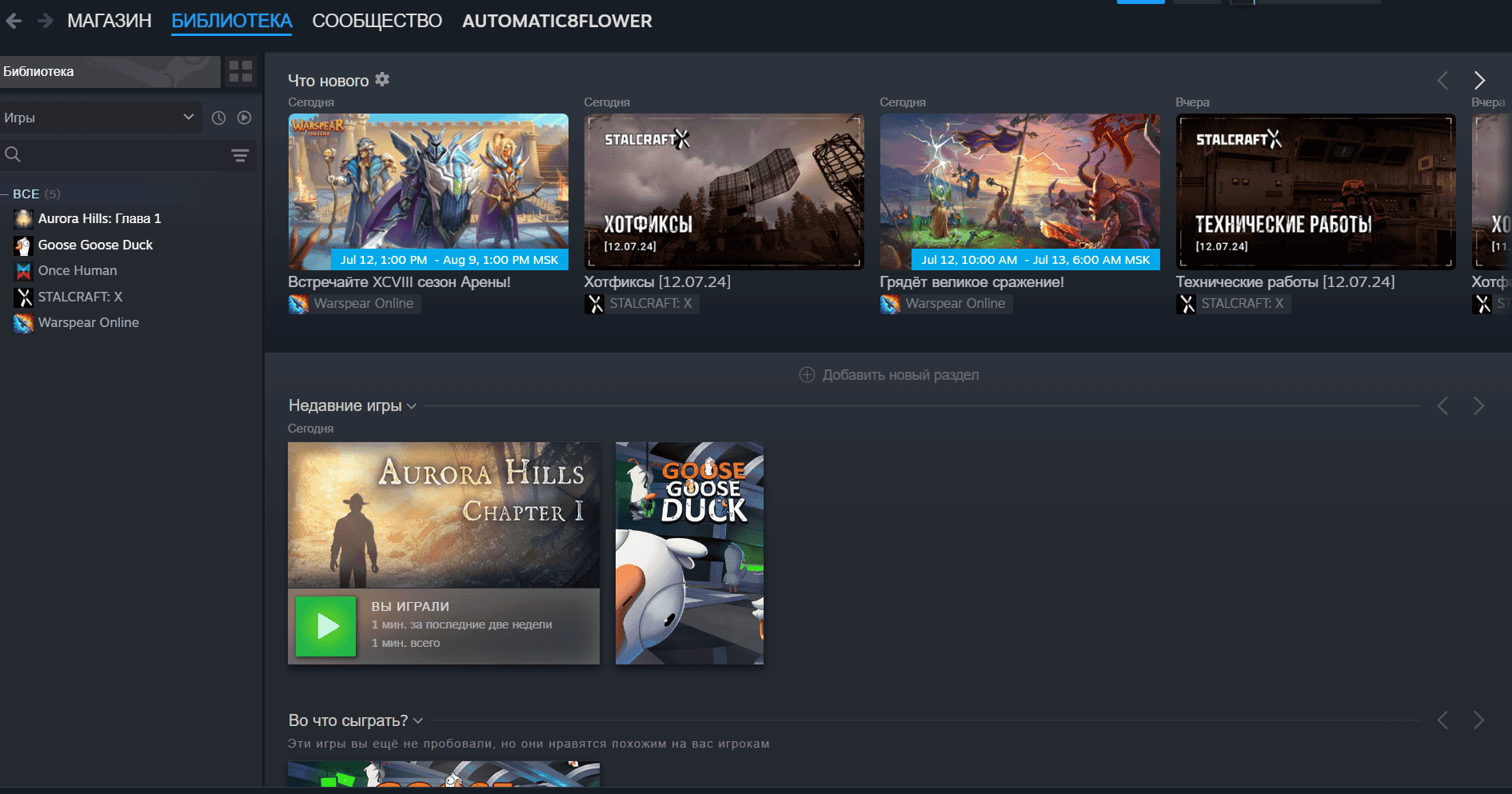Viewport: 1512px width, 794px height.
Task: Select Goose Goose Duck in list
Action: 96,245
